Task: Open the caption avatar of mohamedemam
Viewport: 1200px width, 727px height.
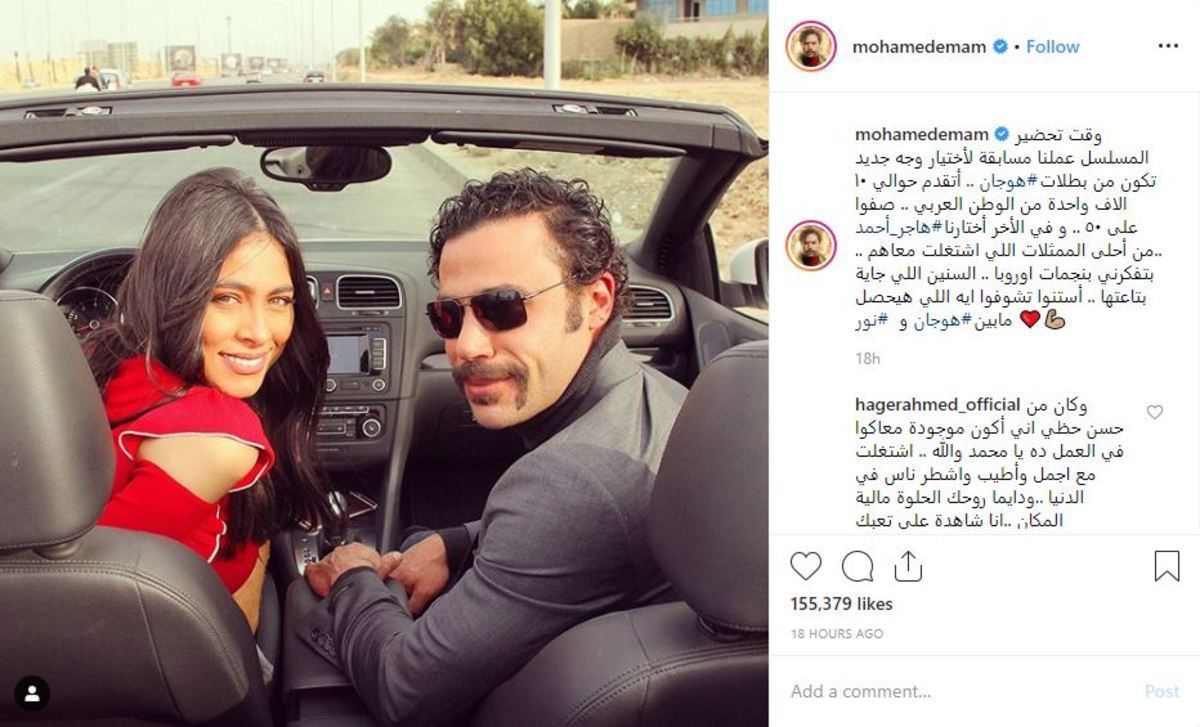Action: 810,246
